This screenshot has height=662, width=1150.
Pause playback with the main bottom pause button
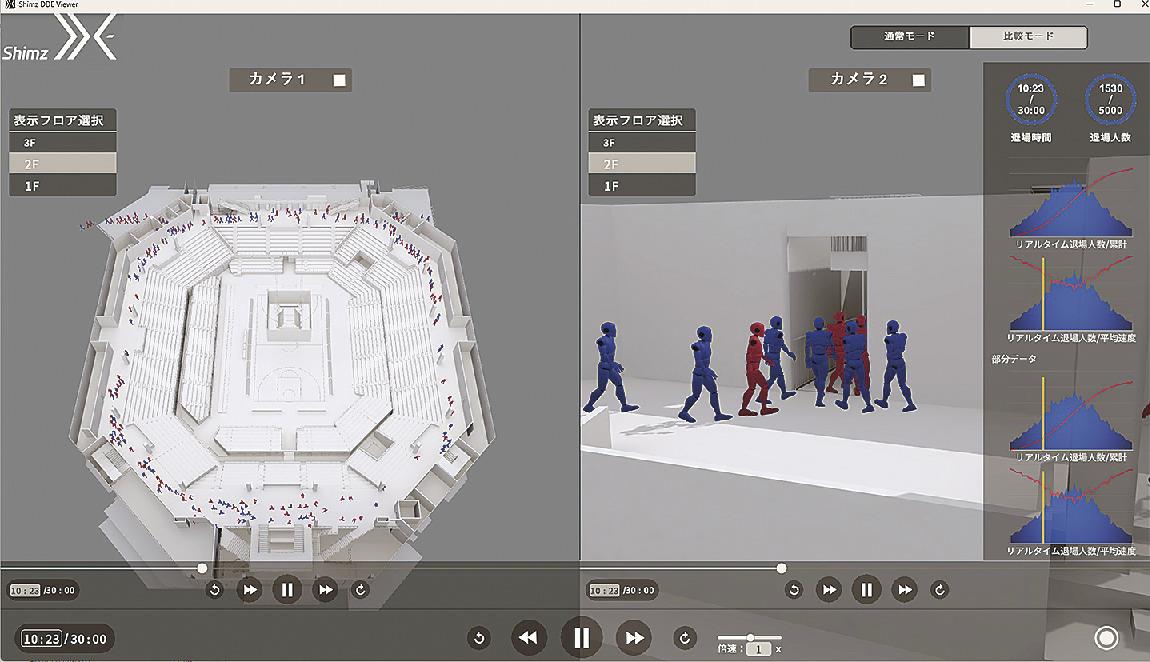point(581,637)
